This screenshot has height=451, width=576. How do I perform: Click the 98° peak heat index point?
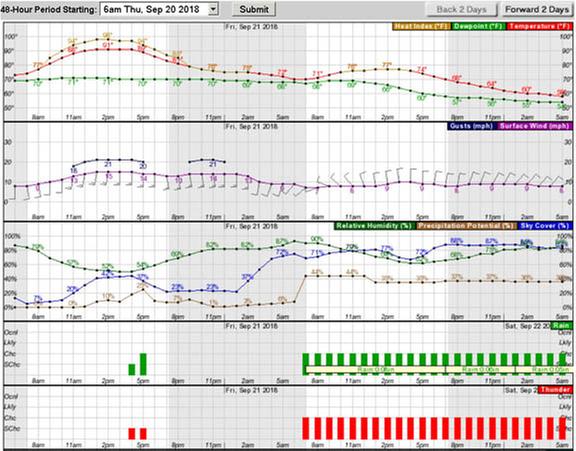click(x=108, y=39)
